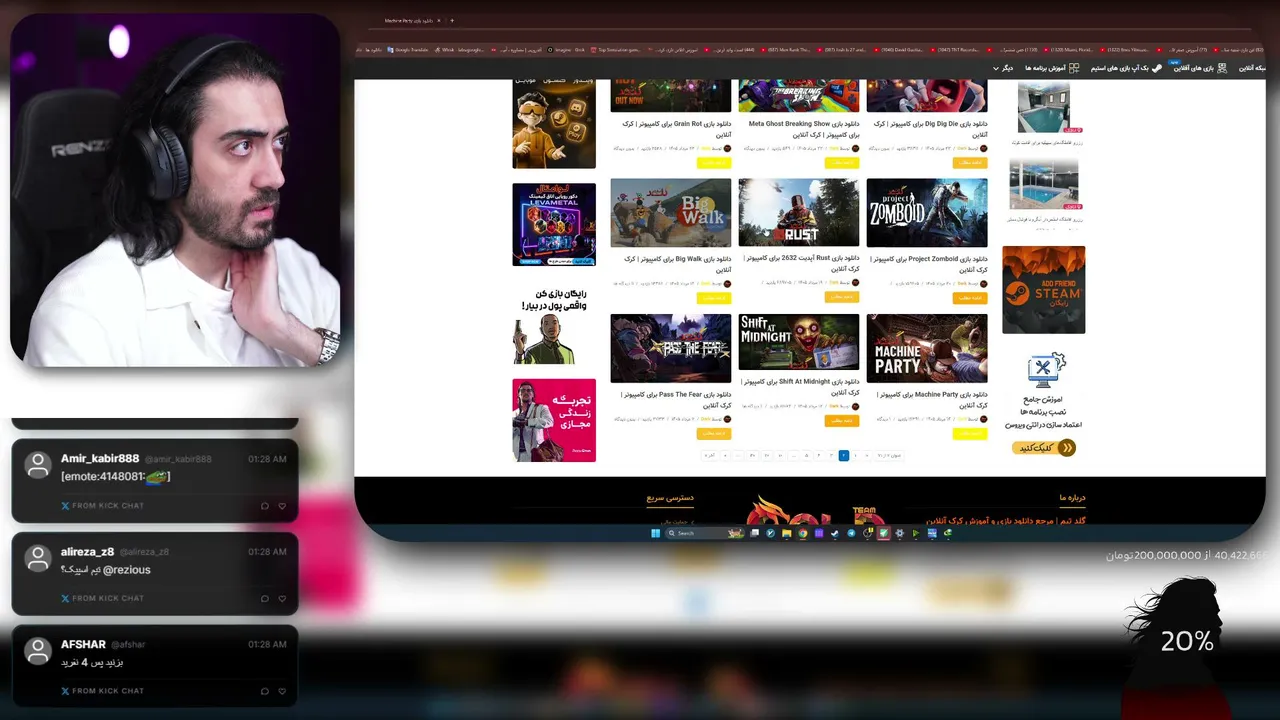Image resolution: width=1280 pixels, height=720 pixels.
Task: Open the بک آپ بازی های استیم menu
Action: [1126, 68]
